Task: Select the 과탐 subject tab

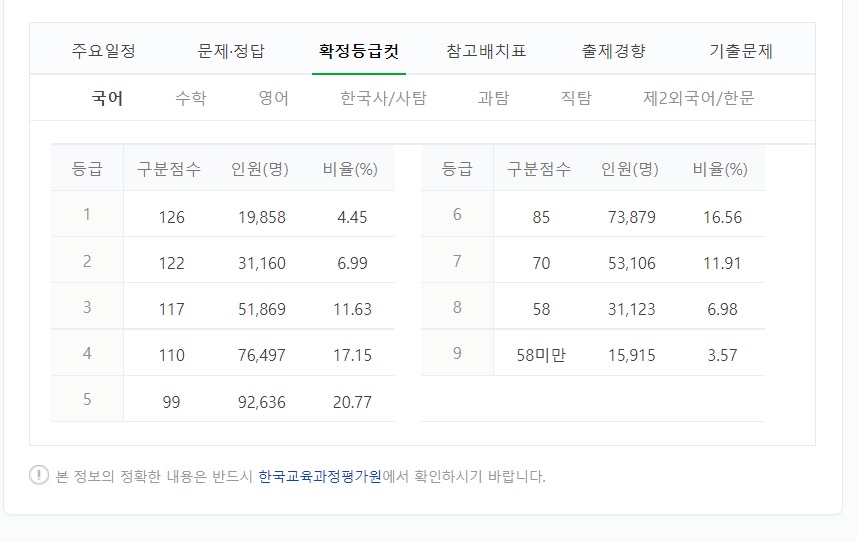Action: (x=494, y=98)
